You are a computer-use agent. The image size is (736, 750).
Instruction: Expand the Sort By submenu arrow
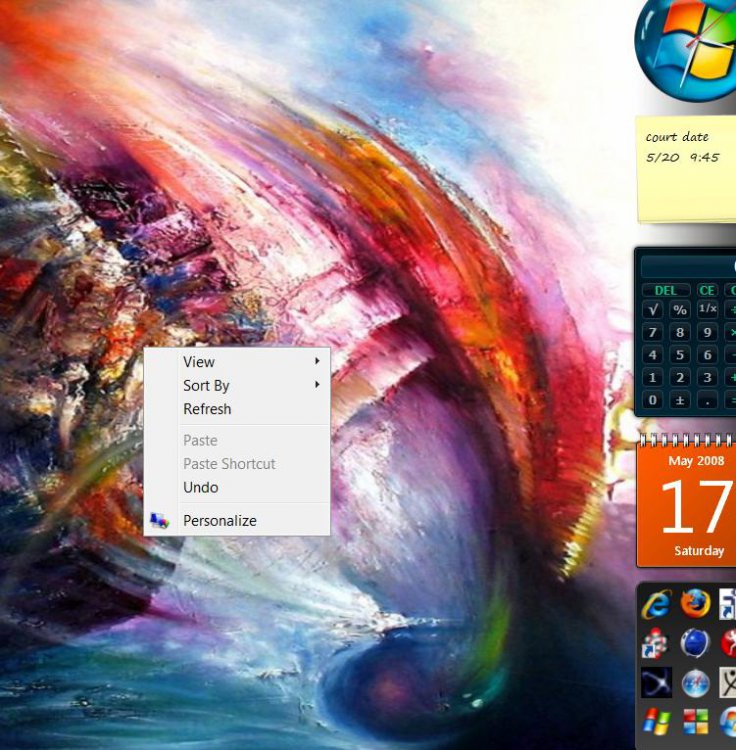[x=317, y=385]
